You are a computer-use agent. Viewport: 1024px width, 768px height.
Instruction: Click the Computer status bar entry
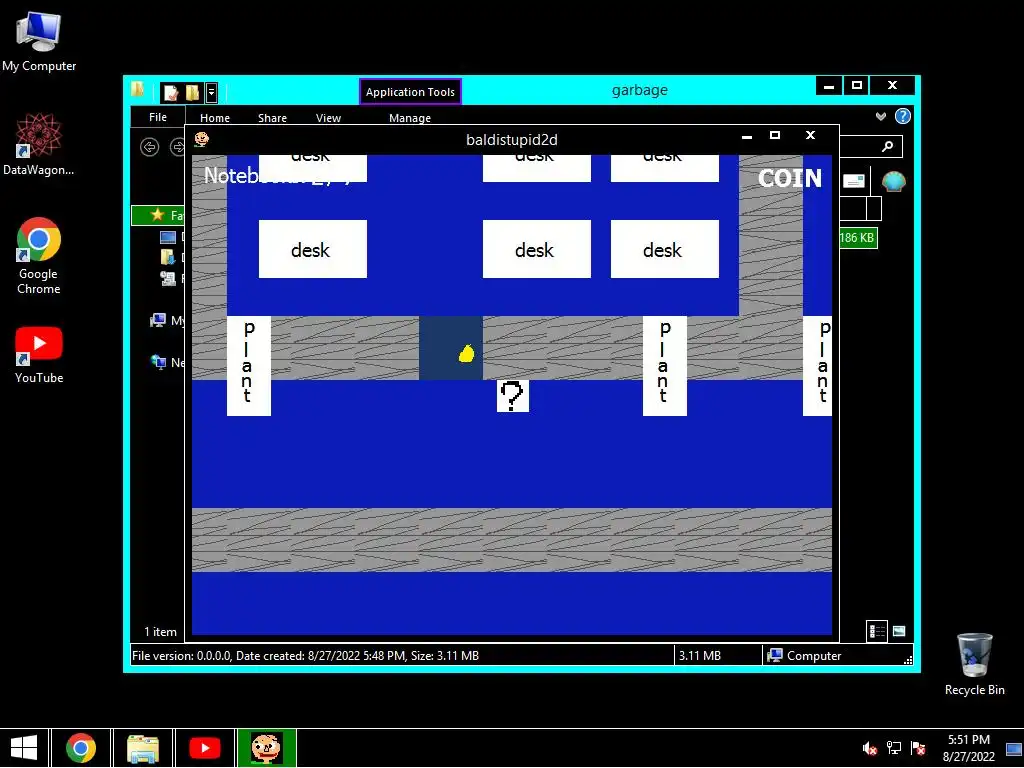click(805, 656)
